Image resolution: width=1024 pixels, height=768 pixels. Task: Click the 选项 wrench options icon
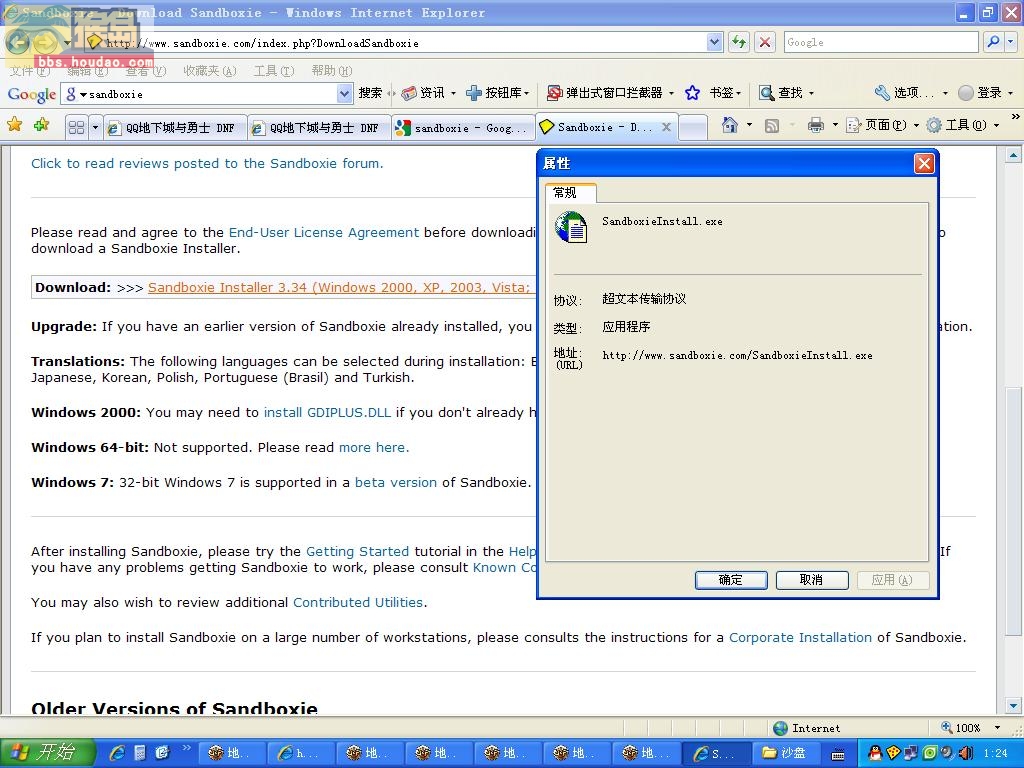coord(882,93)
